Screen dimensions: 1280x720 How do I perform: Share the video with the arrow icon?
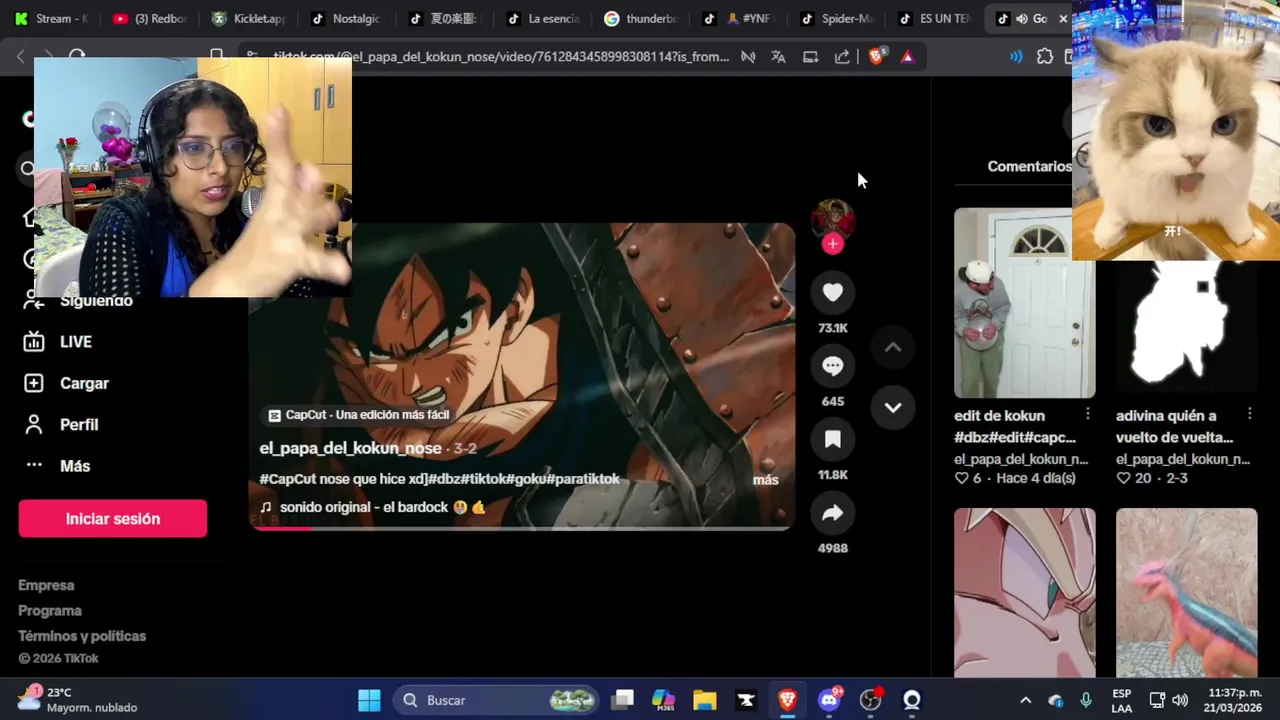pos(833,513)
